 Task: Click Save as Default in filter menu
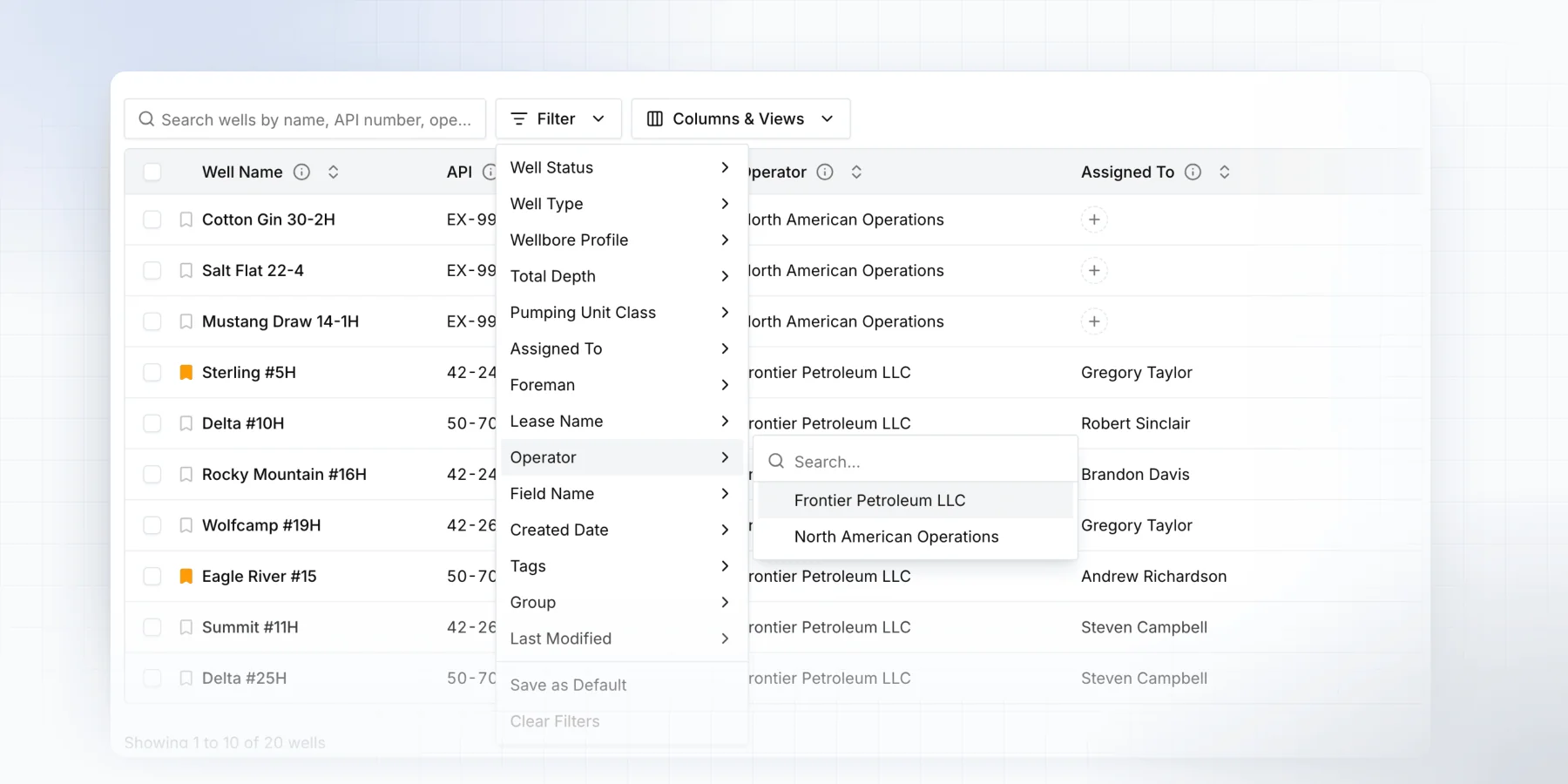click(621, 686)
